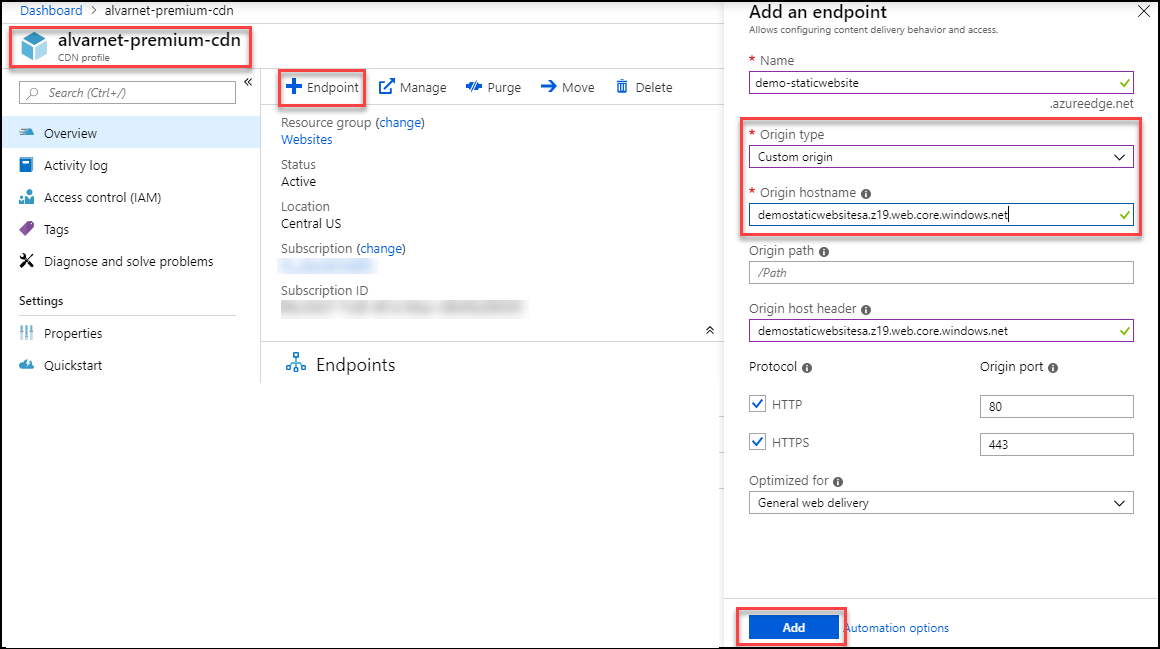This screenshot has width=1160, height=649.
Task: Click the search magnifier icon
Action: click(x=33, y=93)
